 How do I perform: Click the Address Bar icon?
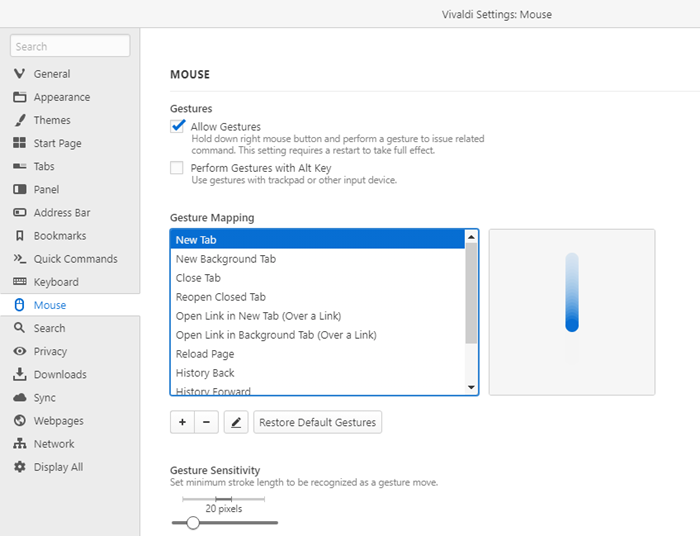tap(19, 212)
